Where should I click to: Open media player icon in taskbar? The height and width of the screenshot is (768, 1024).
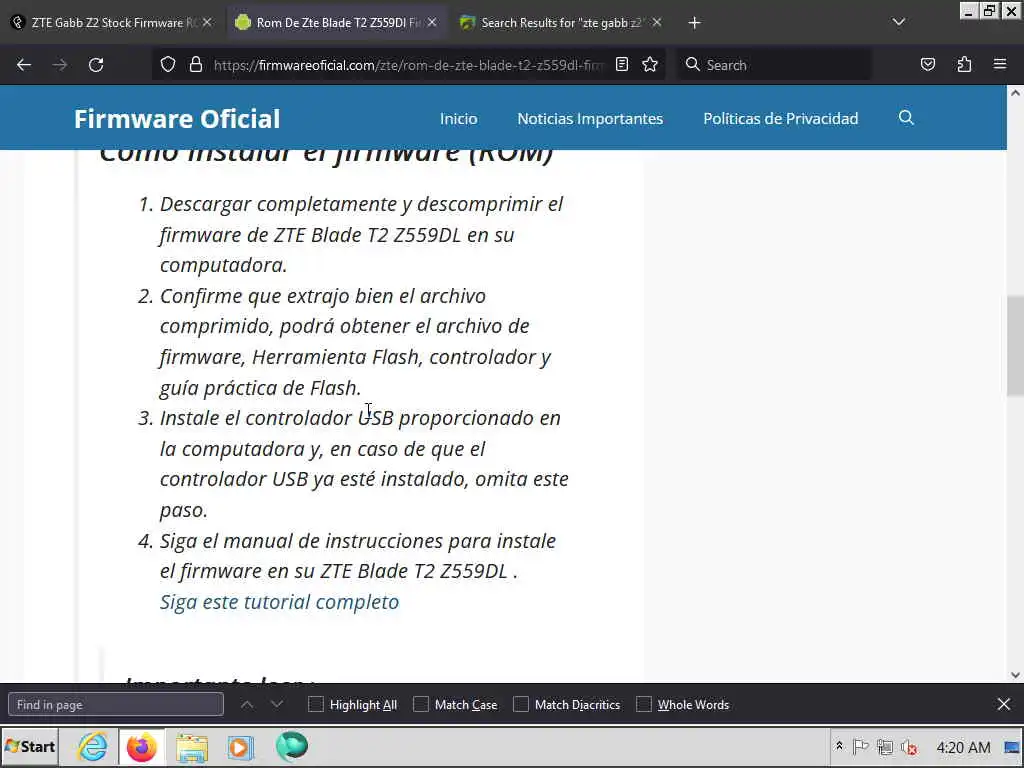click(x=240, y=747)
